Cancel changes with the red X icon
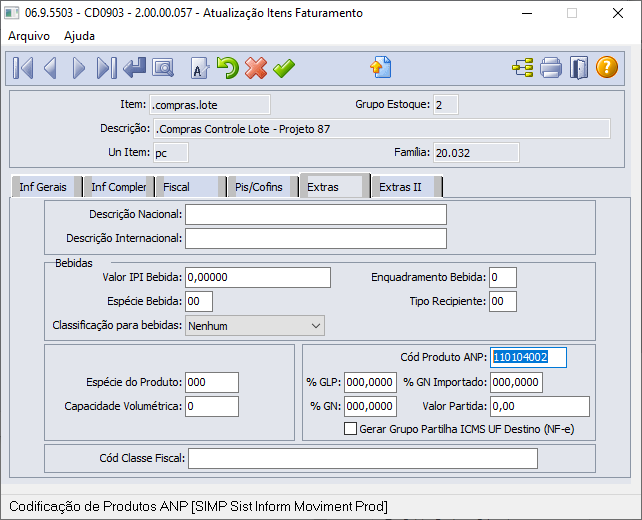Viewport: 642px width, 520px height. coord(256,68)
